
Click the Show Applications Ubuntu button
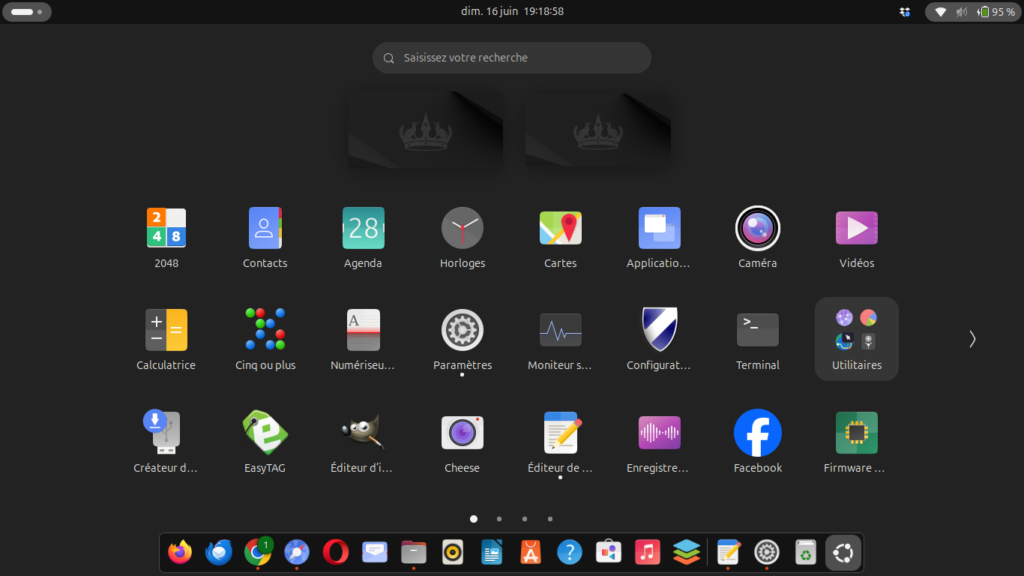click(x=844, y=552)
